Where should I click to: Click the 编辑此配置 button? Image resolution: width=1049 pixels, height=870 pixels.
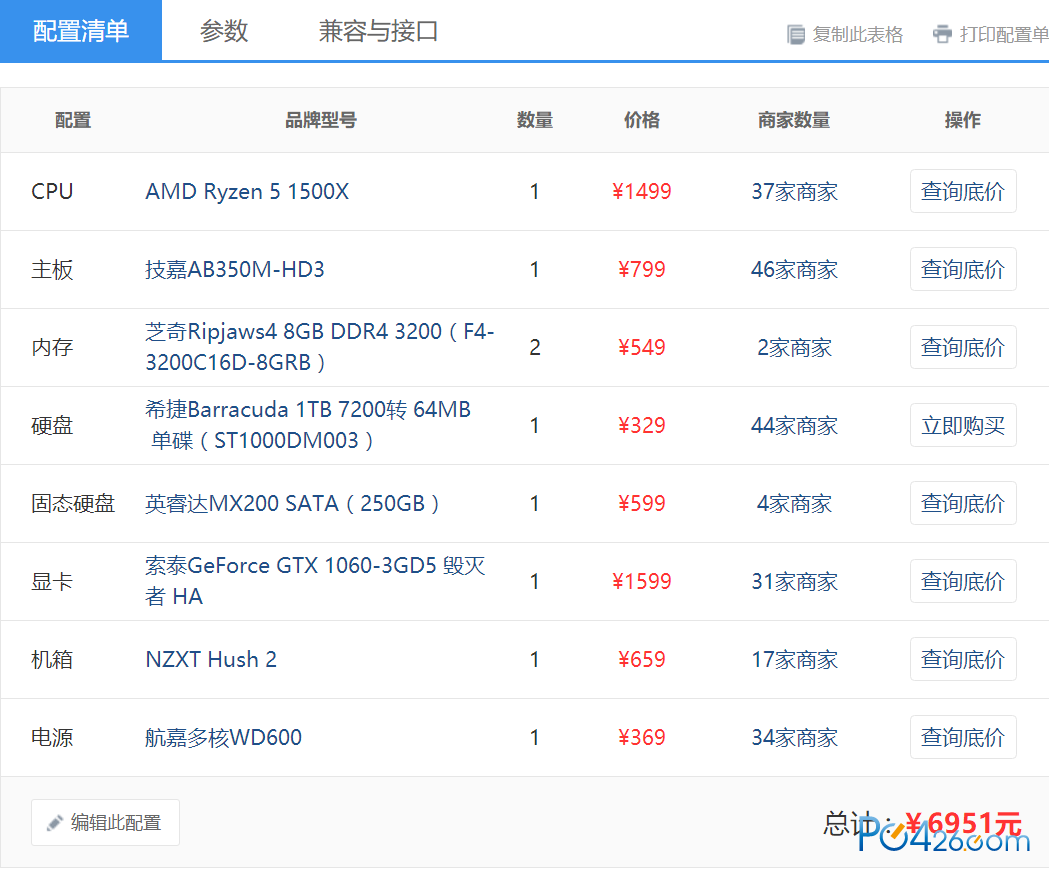(105, 822)
